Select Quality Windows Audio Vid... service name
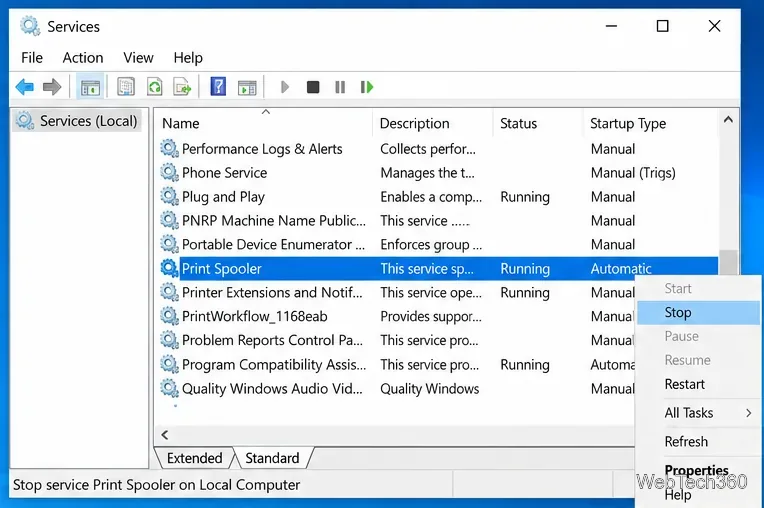The height and width of the screenshot is (508, 764). coord(272,389)
